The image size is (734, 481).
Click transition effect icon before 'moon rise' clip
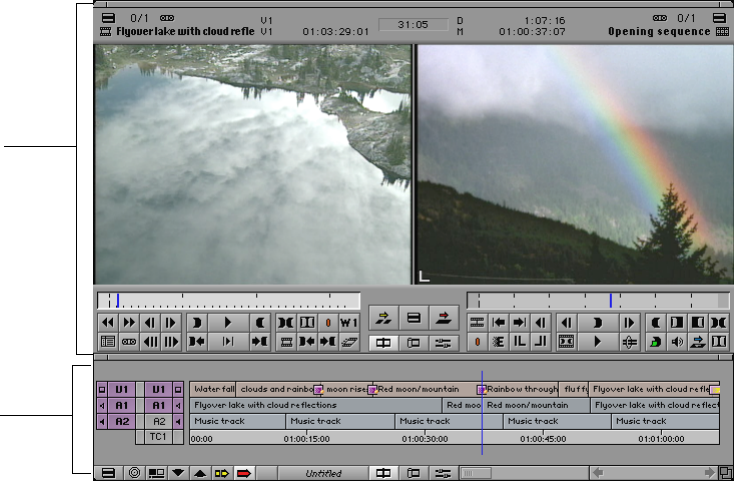318,390
